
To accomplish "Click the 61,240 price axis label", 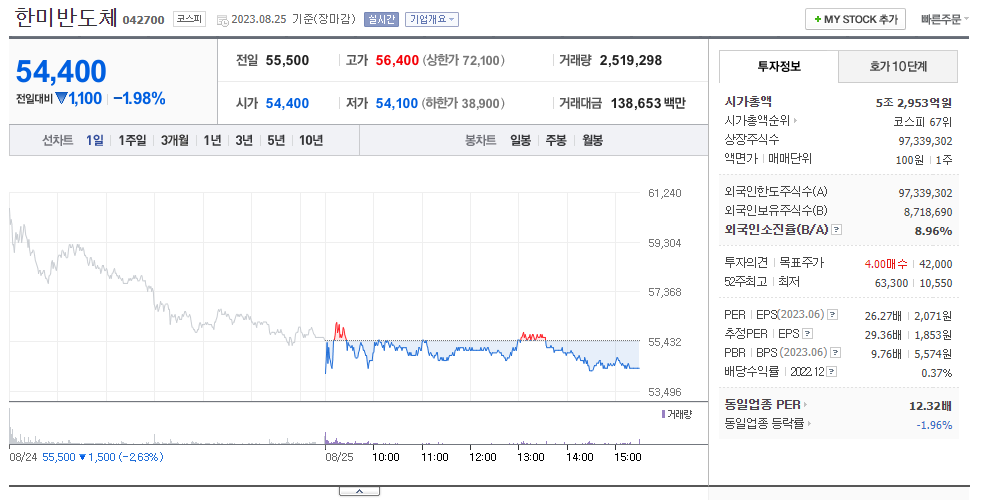I will click(665, 193).
